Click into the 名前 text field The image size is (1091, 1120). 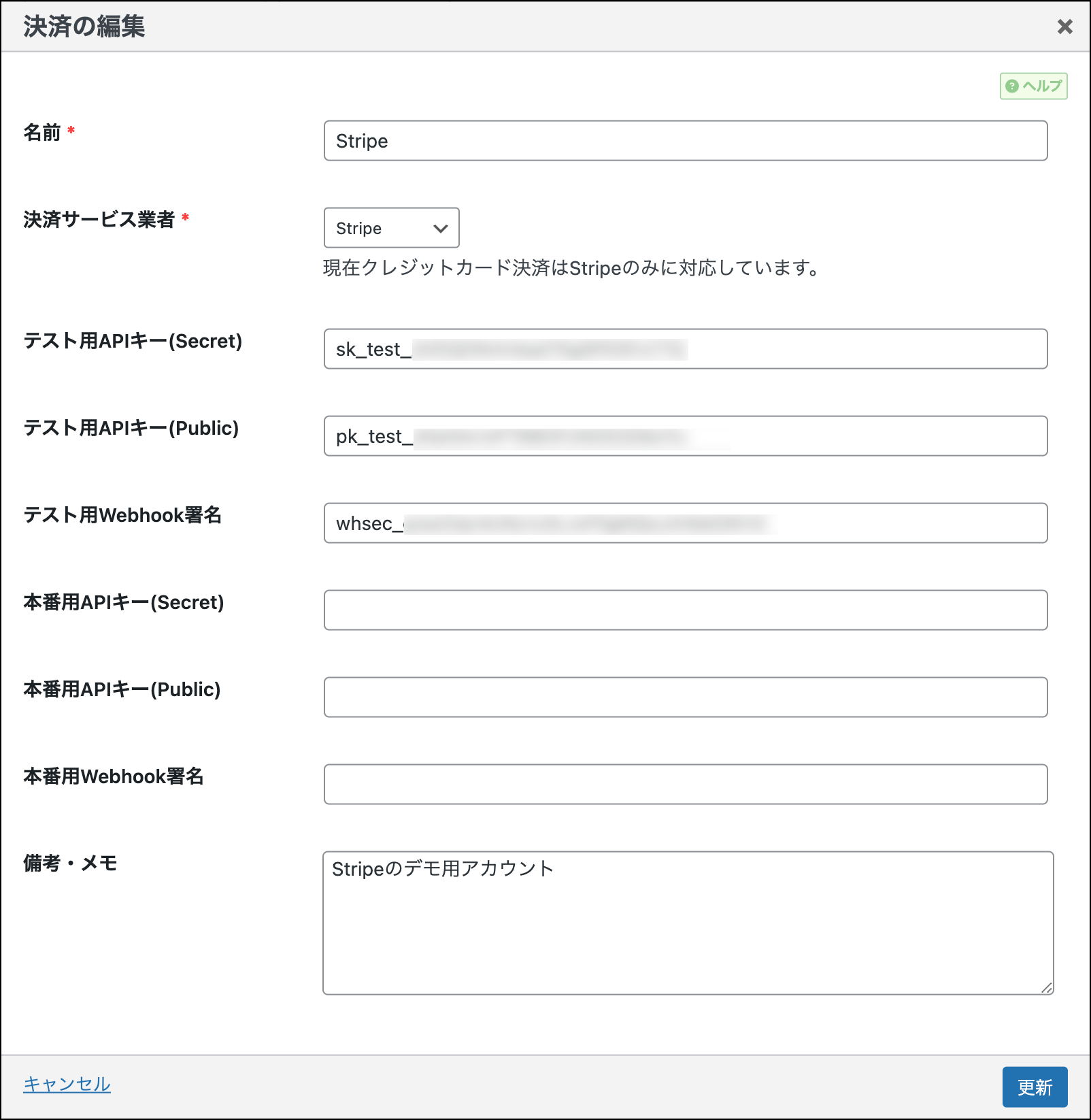[x=685, y=141]
